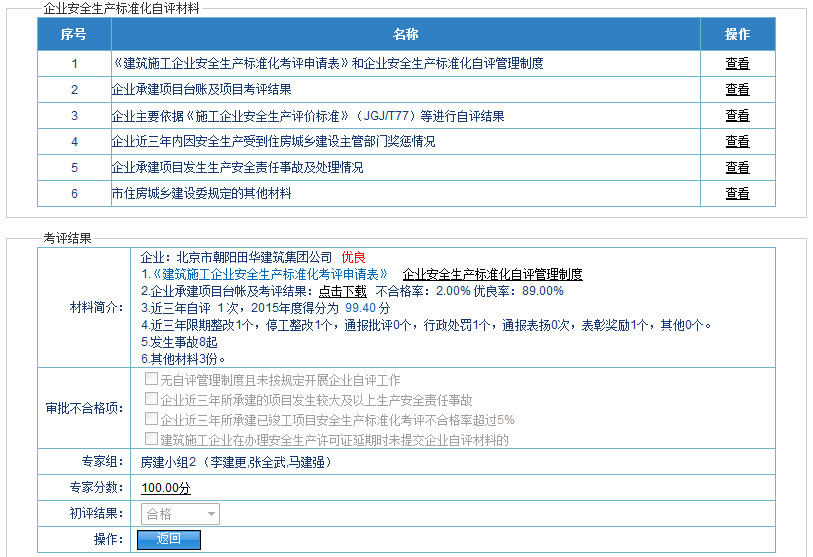View row 4 住房城乡建设主管部门奖惩情况 materials
Viewport: 813px width, 557px height.
point(737,142)
